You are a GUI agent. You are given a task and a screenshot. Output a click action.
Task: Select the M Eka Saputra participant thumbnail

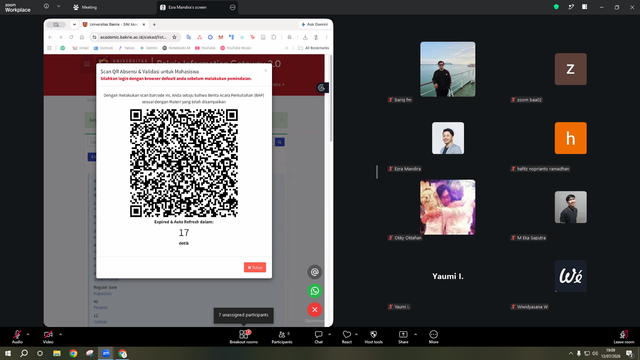click(x=571, y=207)
